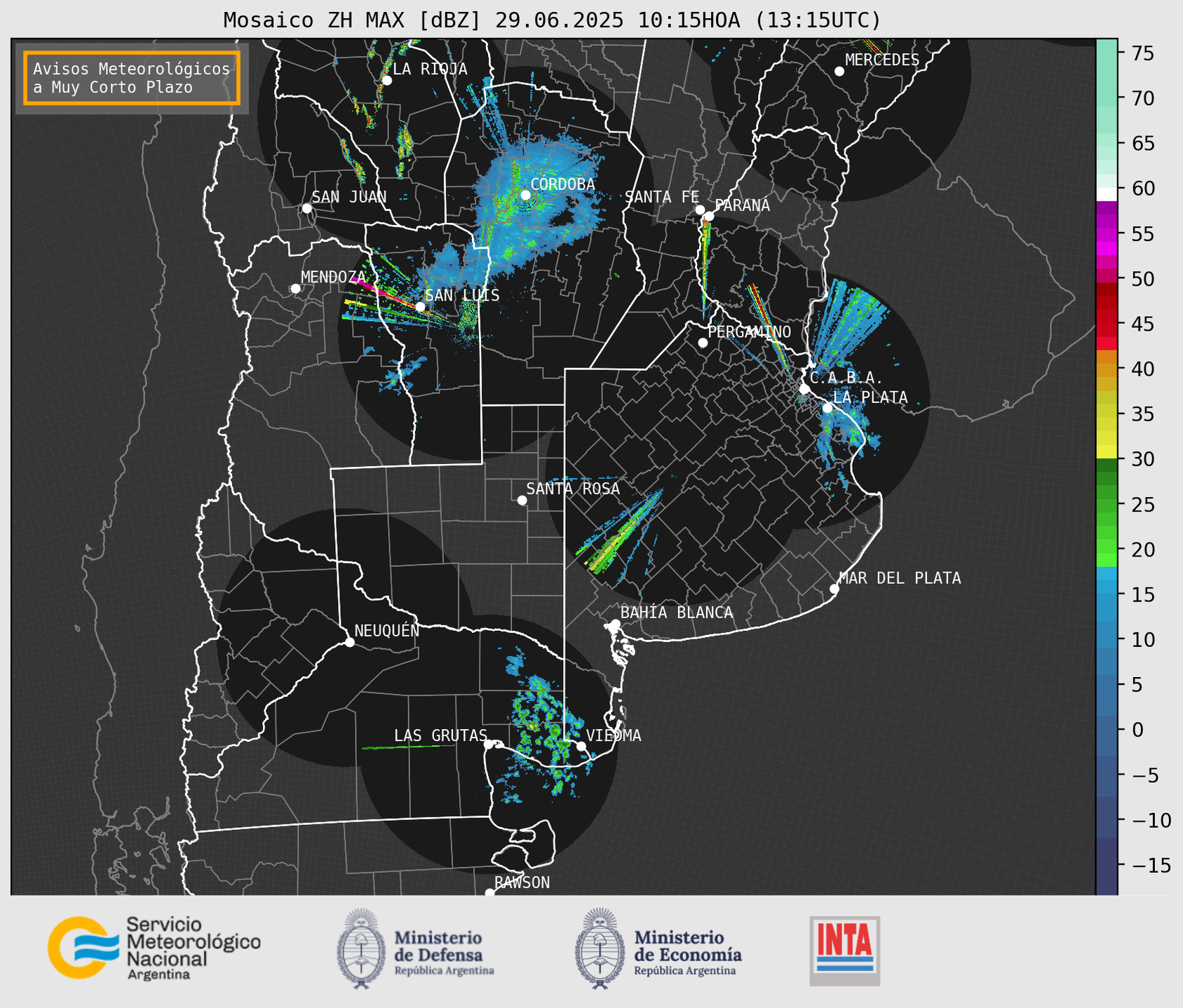Click the 60 dBZ white band on color scale
1183x1008 pixels.
click(x=1107, y=194)
